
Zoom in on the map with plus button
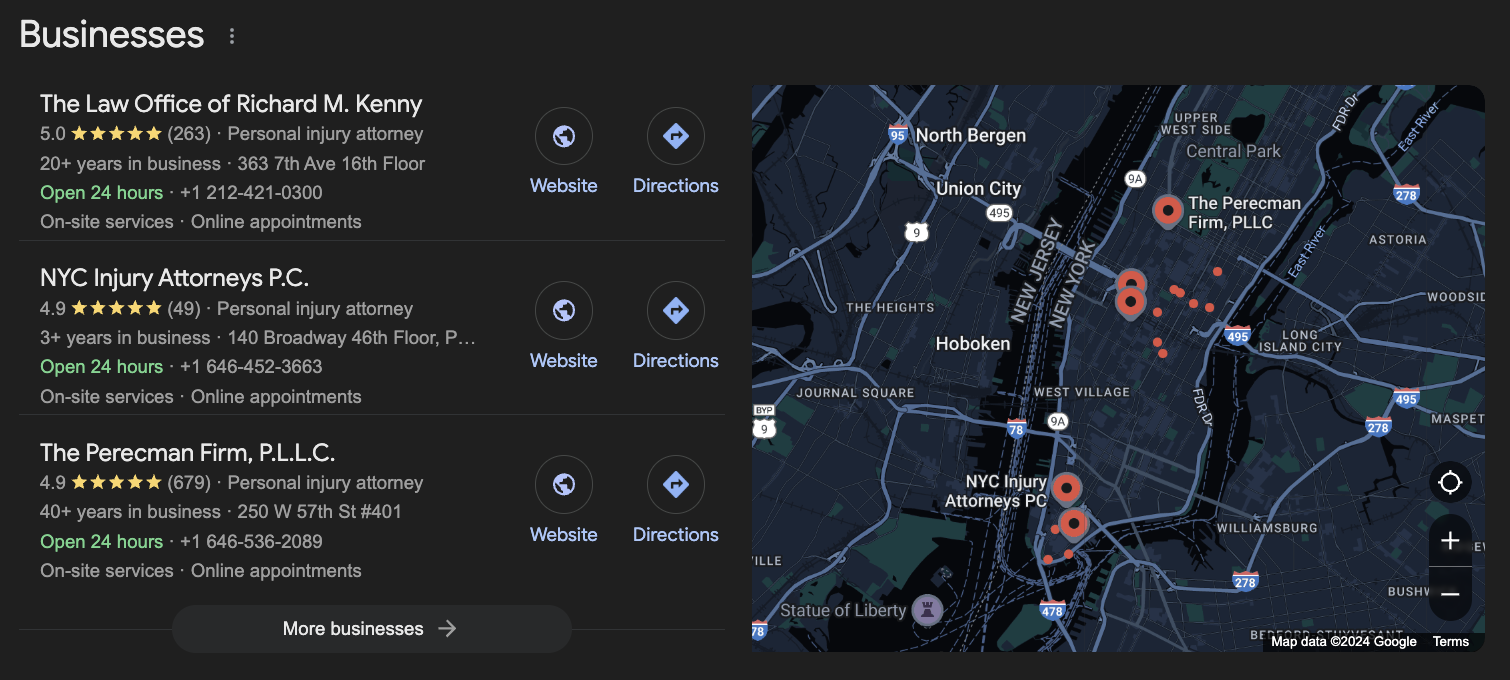point(1450,541)
